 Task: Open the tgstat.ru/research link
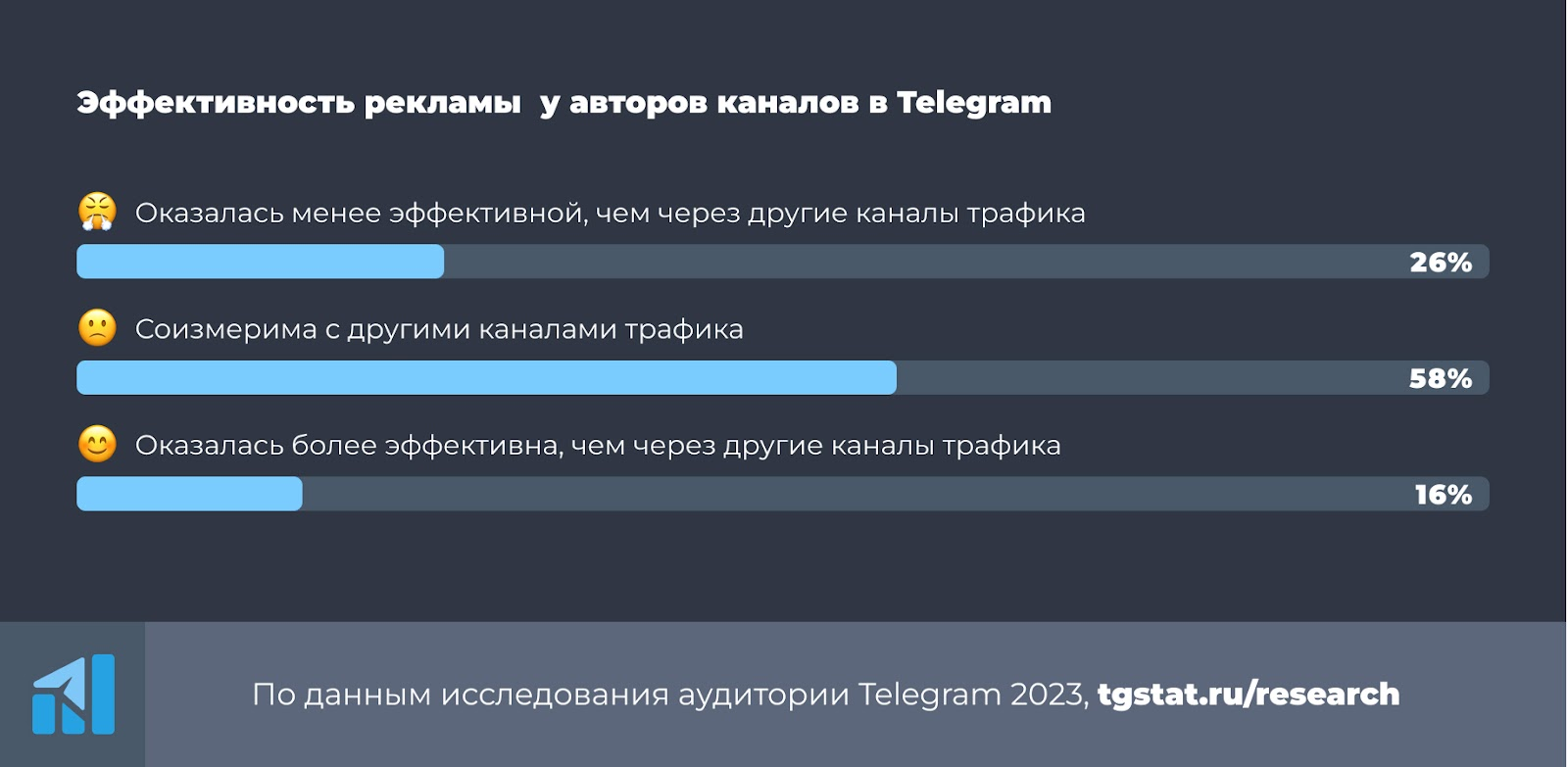1248,694
